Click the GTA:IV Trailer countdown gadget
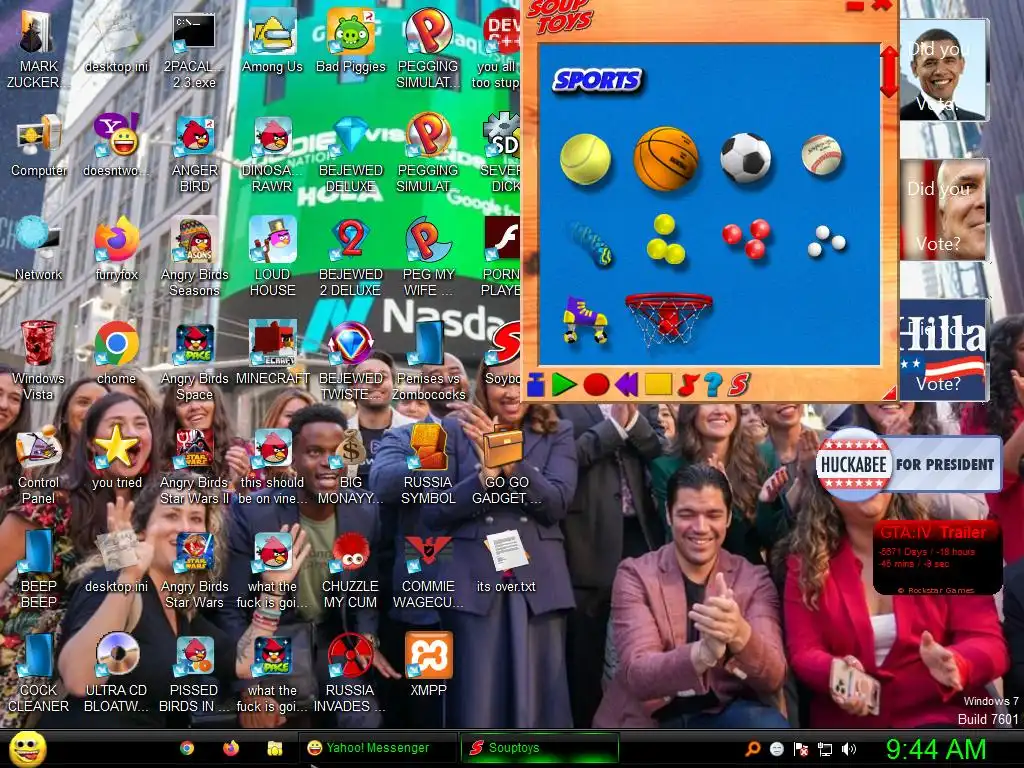The height and width of the screenshot is (768, 1024). 937,557
